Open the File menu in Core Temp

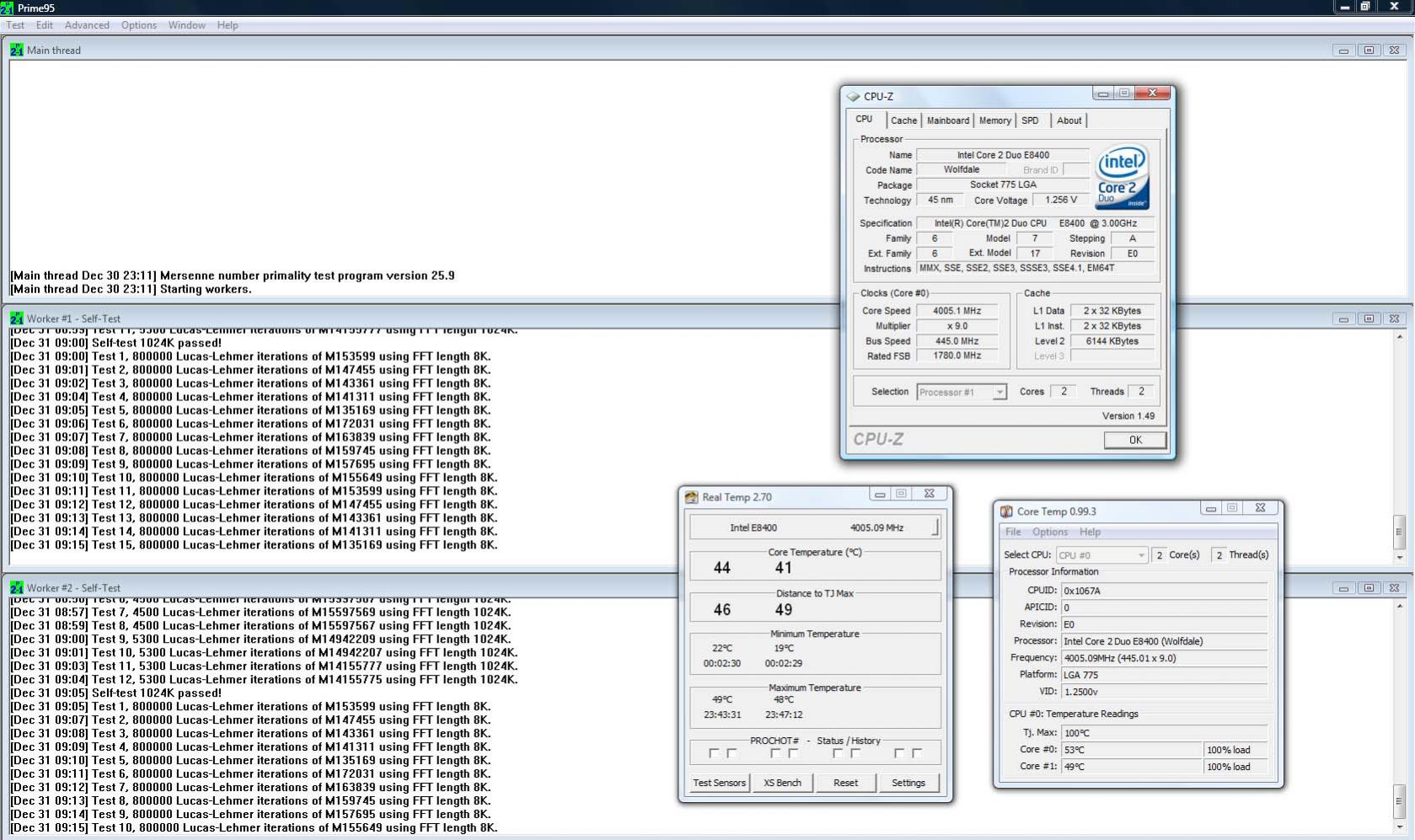point(1013,532)
